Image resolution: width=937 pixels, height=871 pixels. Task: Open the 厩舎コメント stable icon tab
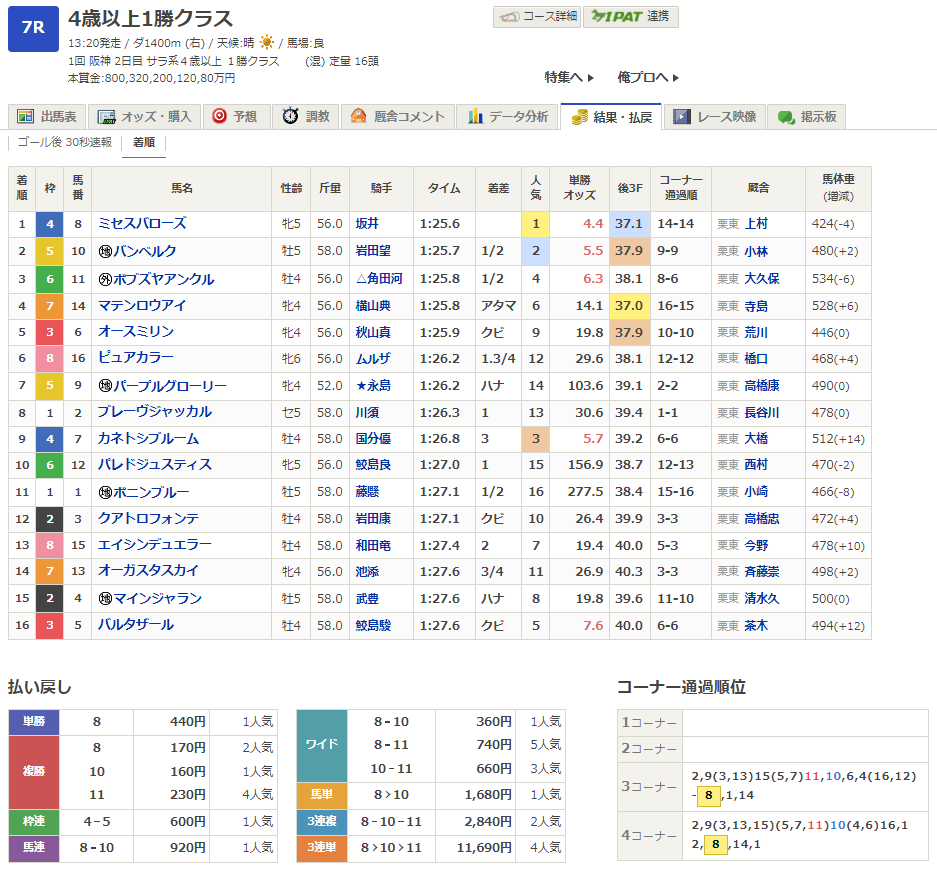[397, 117]
